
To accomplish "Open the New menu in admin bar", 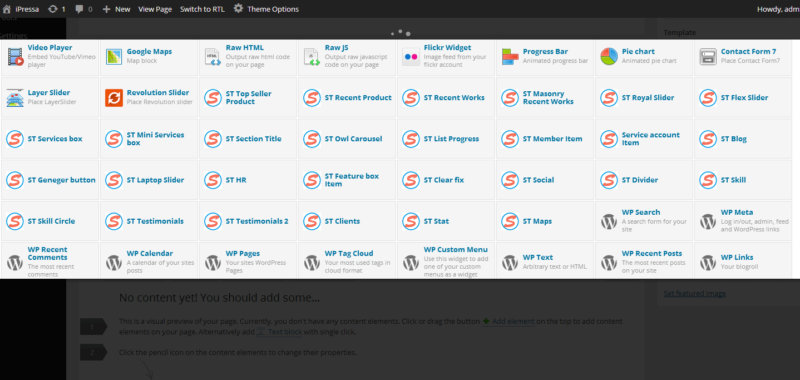I will (x=116, y=9).
